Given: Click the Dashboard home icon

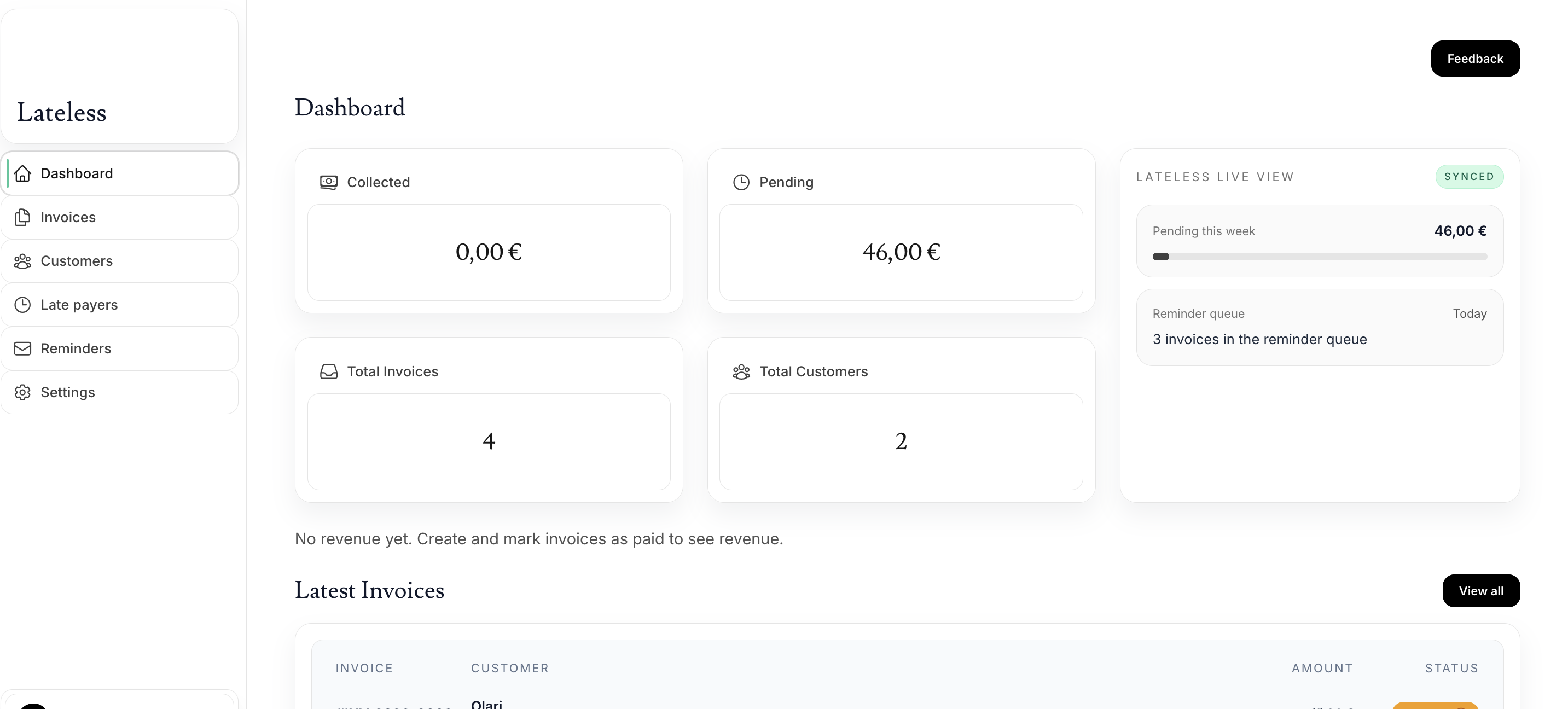Looking at the screenshot, I should point(22,173).
